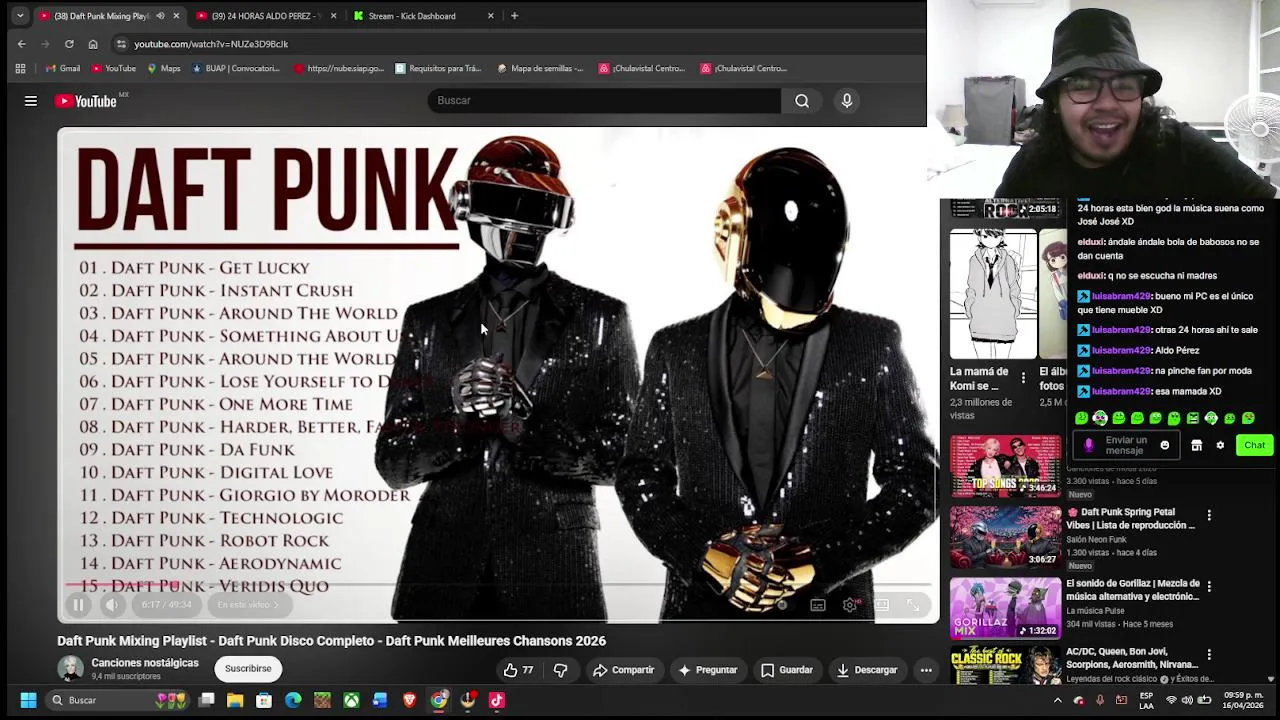Image resolution: width=1280 pixels, height=720 pixels.
Task: Open File Explorer from the taskbar
Action: pos(235,701)
